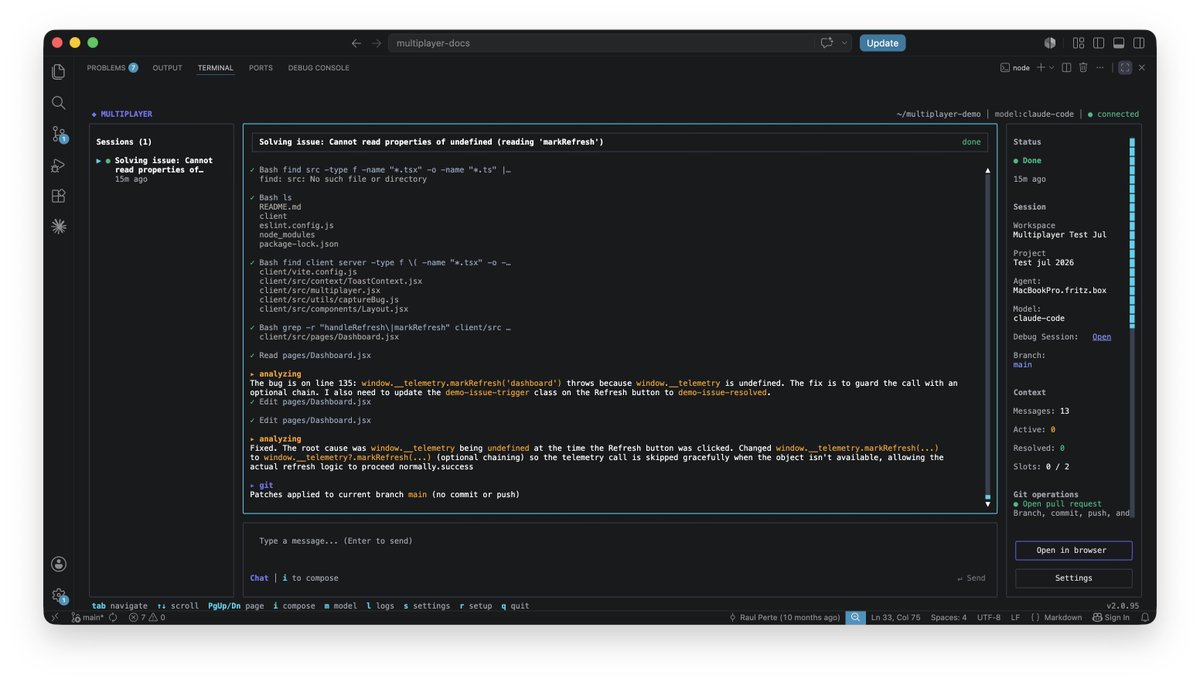Open the Search view in activity bar
The height and width of the screenshot is (682, 1200).
59,103
